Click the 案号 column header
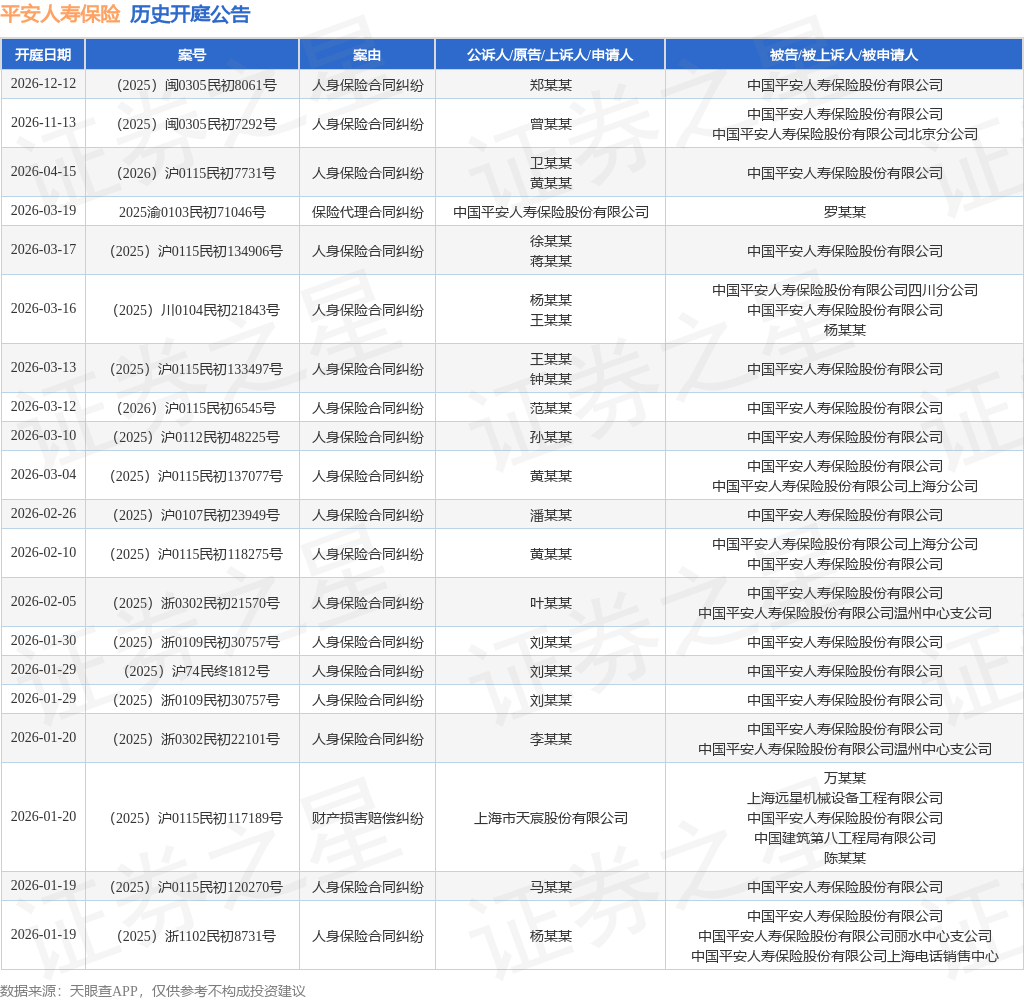The height and width of the screenshot is (1000, 1024). click(x=192, y=55)
